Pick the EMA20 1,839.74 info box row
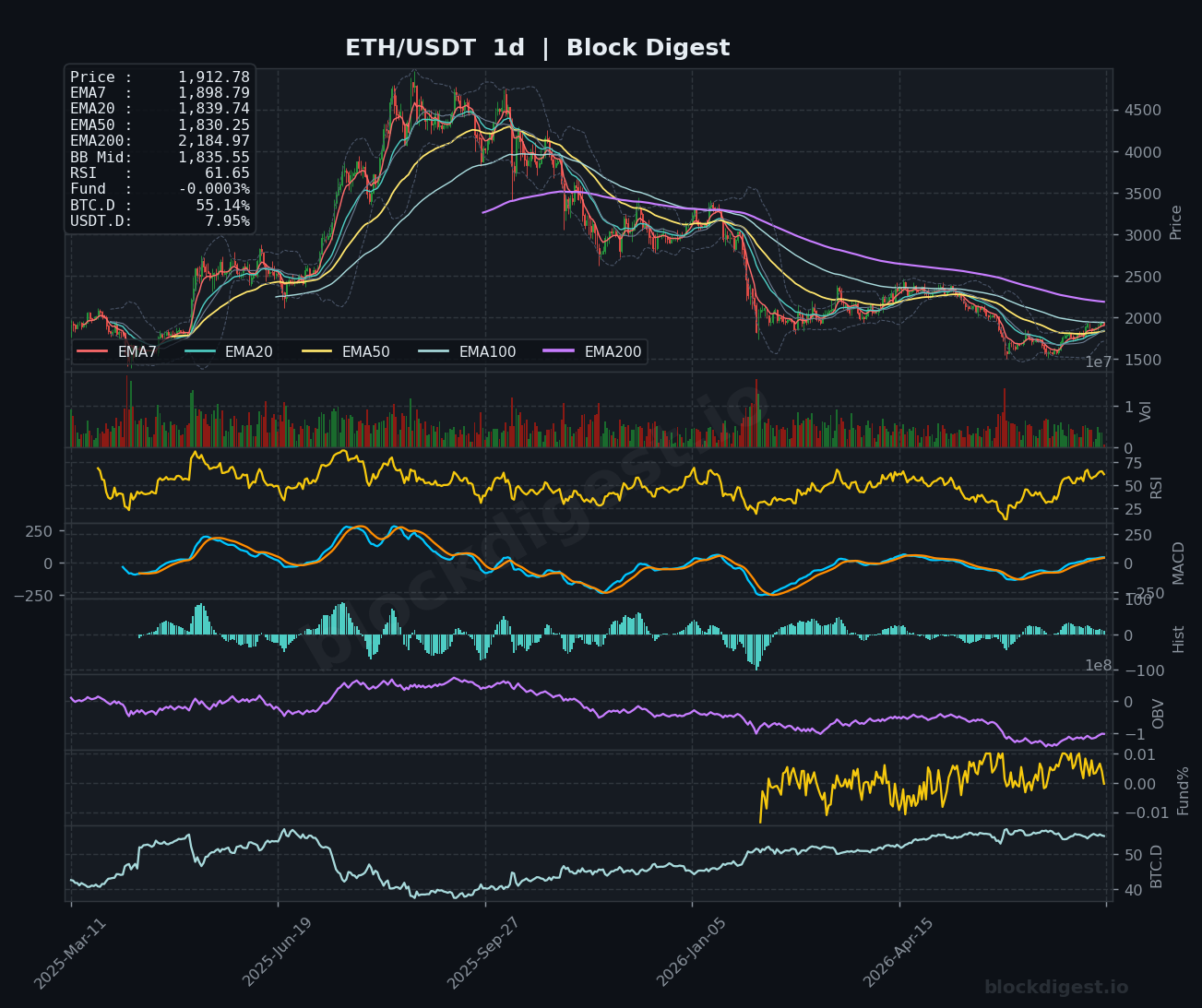Screen dimensions: 1202x1008 [160, 109]
